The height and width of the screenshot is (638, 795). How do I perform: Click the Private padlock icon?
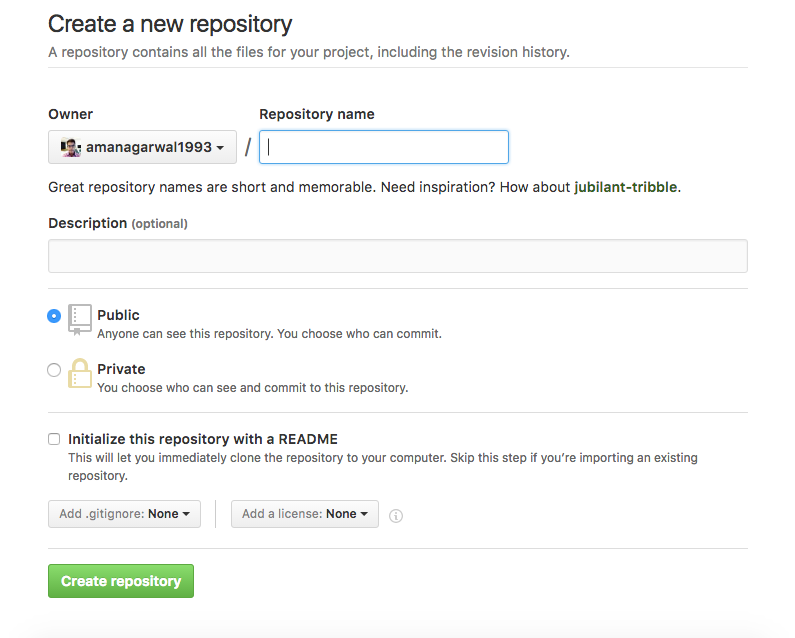pyautogui.click(x=80, y=373)
